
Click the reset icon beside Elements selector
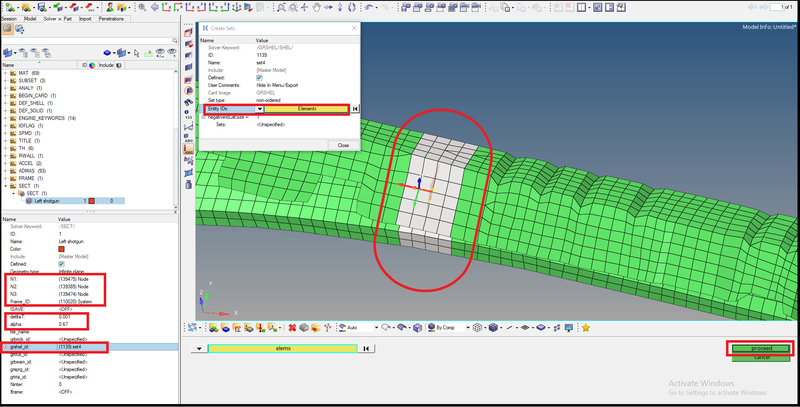[355, 109]
